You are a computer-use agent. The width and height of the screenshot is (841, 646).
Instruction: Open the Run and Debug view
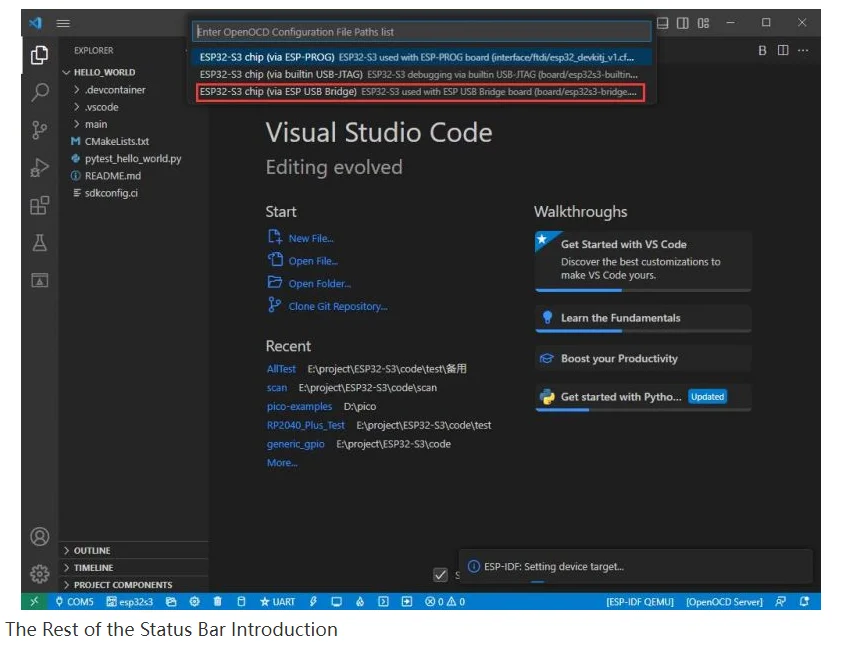40,167
